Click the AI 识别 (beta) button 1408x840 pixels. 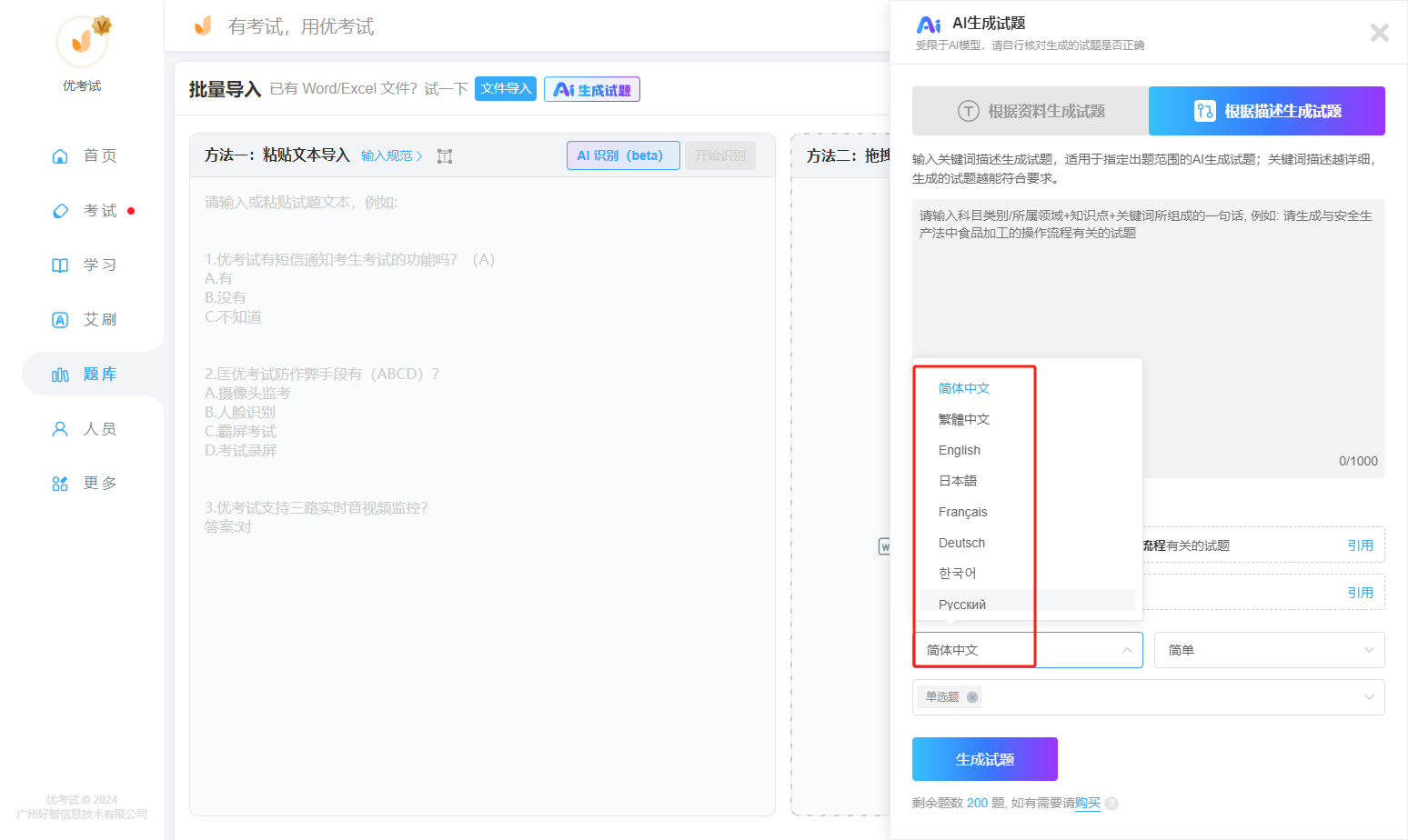(623, 155)
